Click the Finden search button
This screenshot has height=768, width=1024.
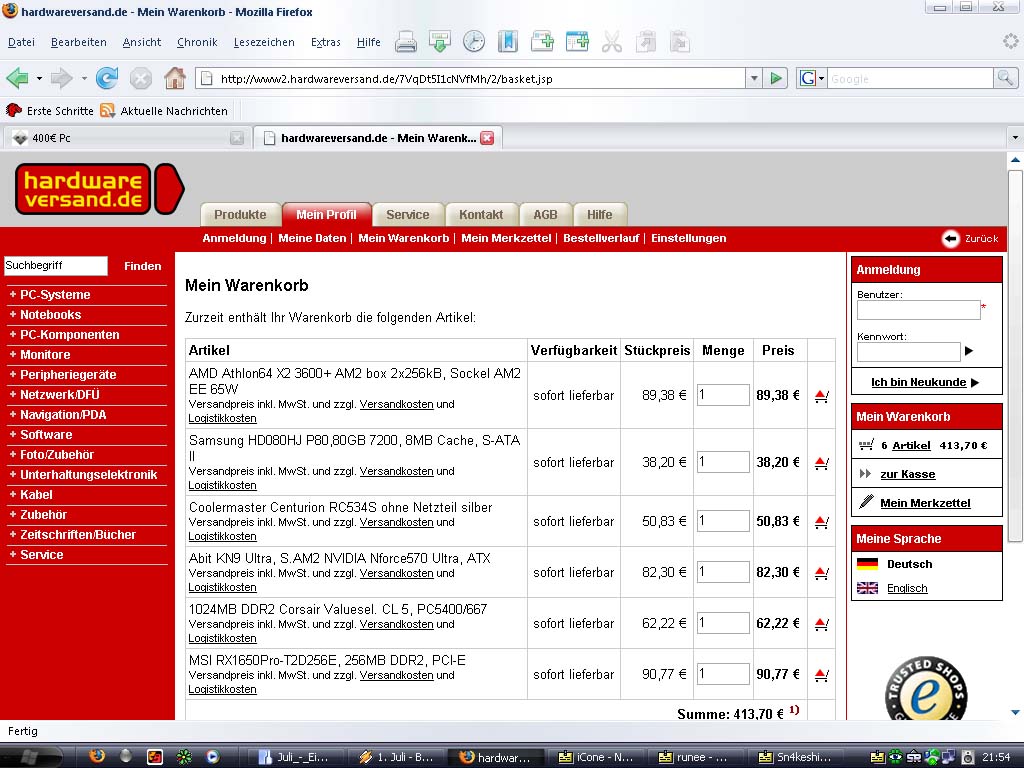pyautogui.click(x=142, y=266)
